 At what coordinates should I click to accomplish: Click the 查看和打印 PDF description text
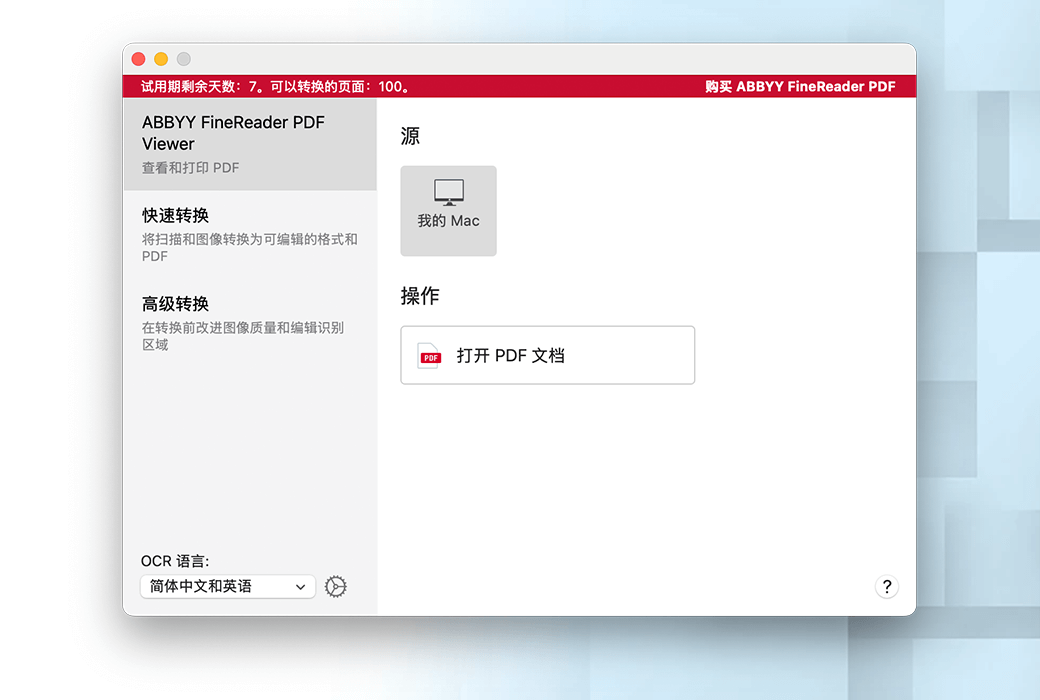pyautogui.click(x=190, y=168)
